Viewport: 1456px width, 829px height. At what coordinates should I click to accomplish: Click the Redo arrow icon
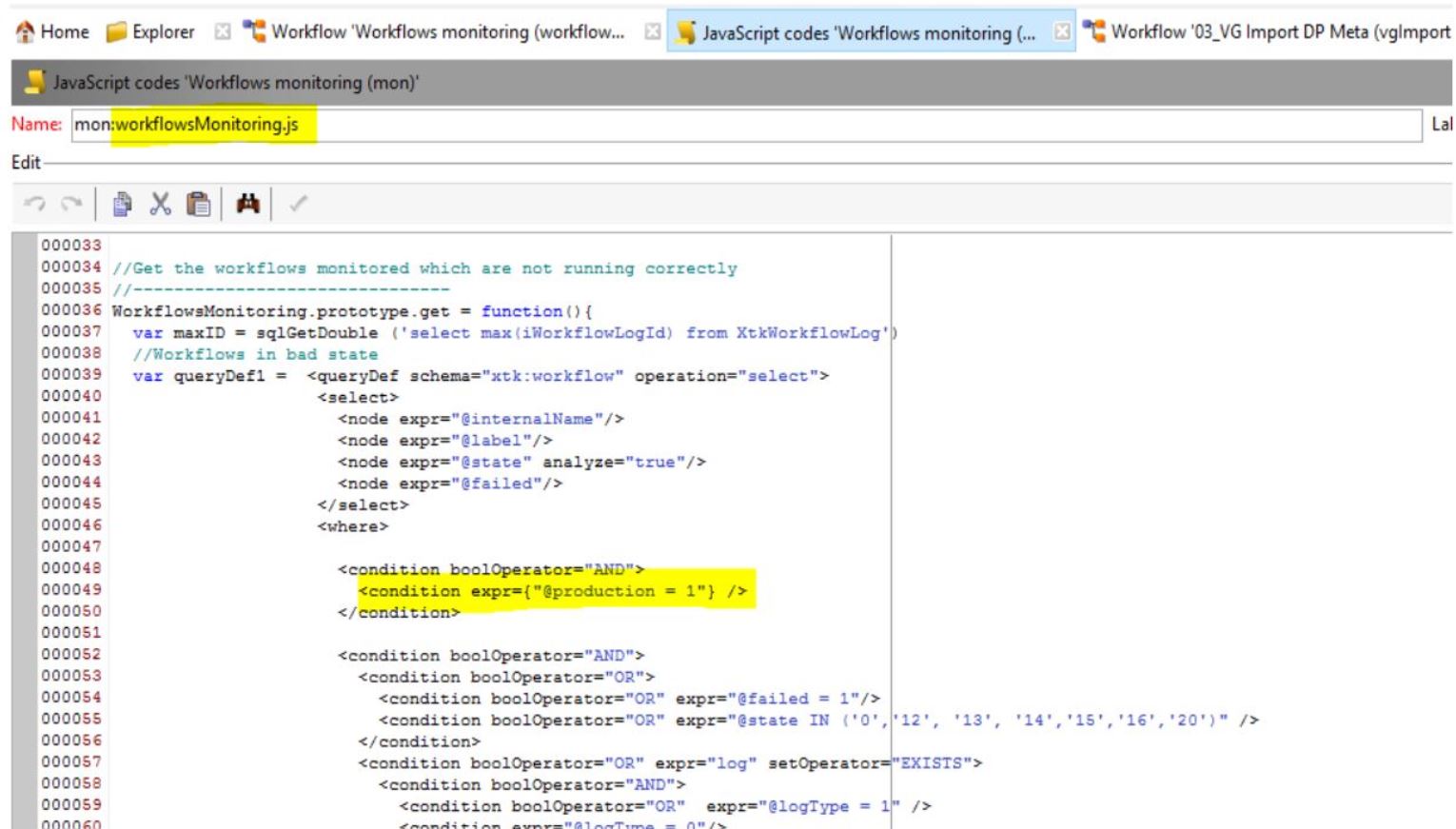(x=71, y=204)
